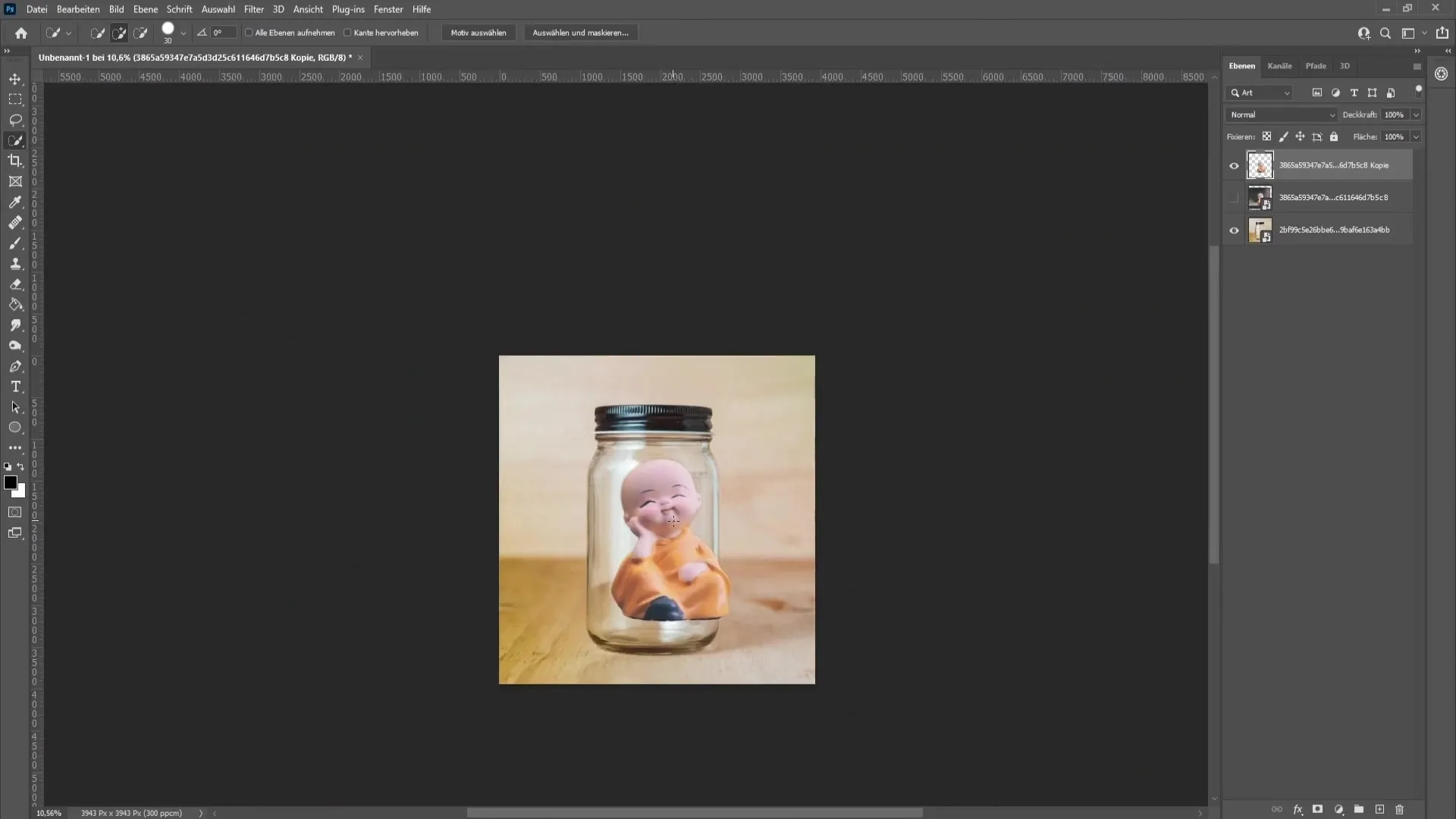Enable Kante hervorheben checkbox
Viewport: 1456px width, 819px height.
pyautogui.click(x=347, y=33)
